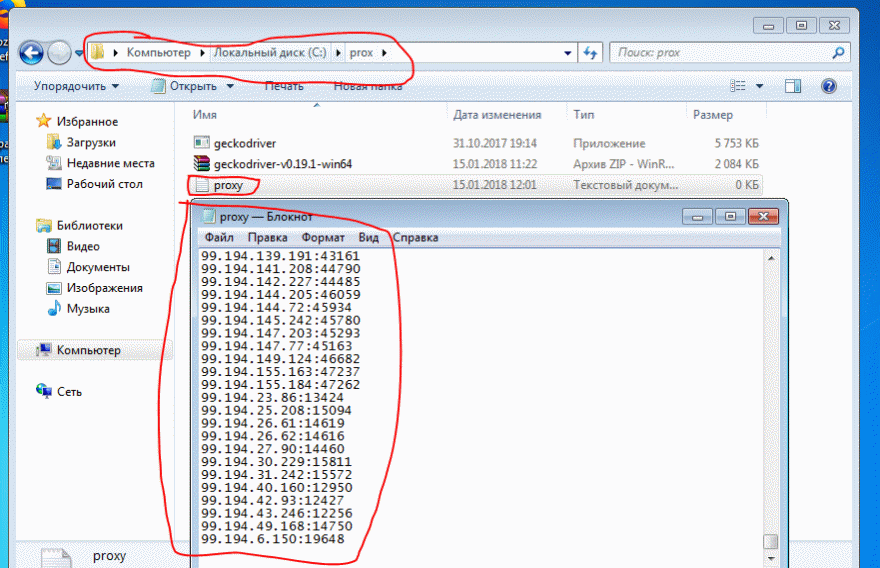
Task: Click Notepad scrollbar down arrow
Action: tap(771, 558)
